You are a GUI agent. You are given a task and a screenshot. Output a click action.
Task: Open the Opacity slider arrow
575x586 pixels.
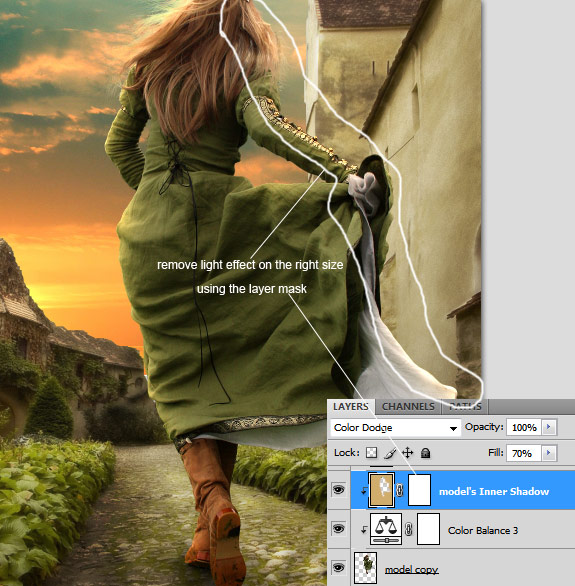click(549, 427)
